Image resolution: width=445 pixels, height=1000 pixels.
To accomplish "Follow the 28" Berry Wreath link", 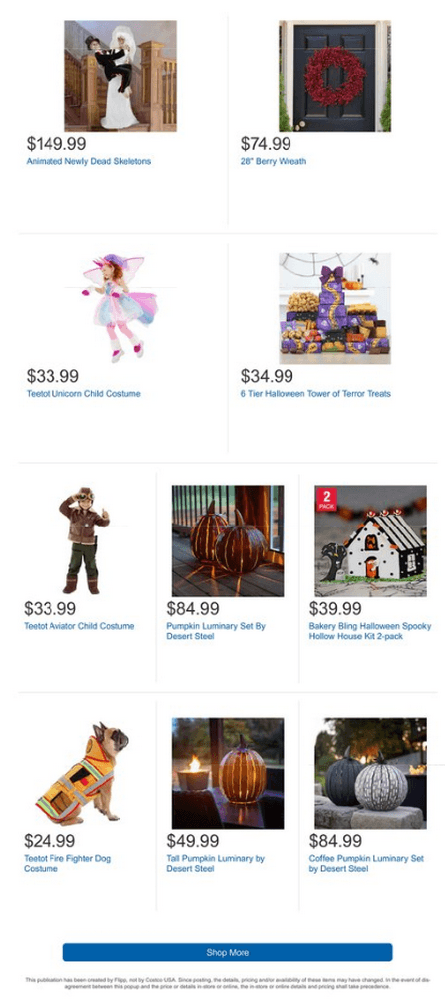I will point(273,161).
